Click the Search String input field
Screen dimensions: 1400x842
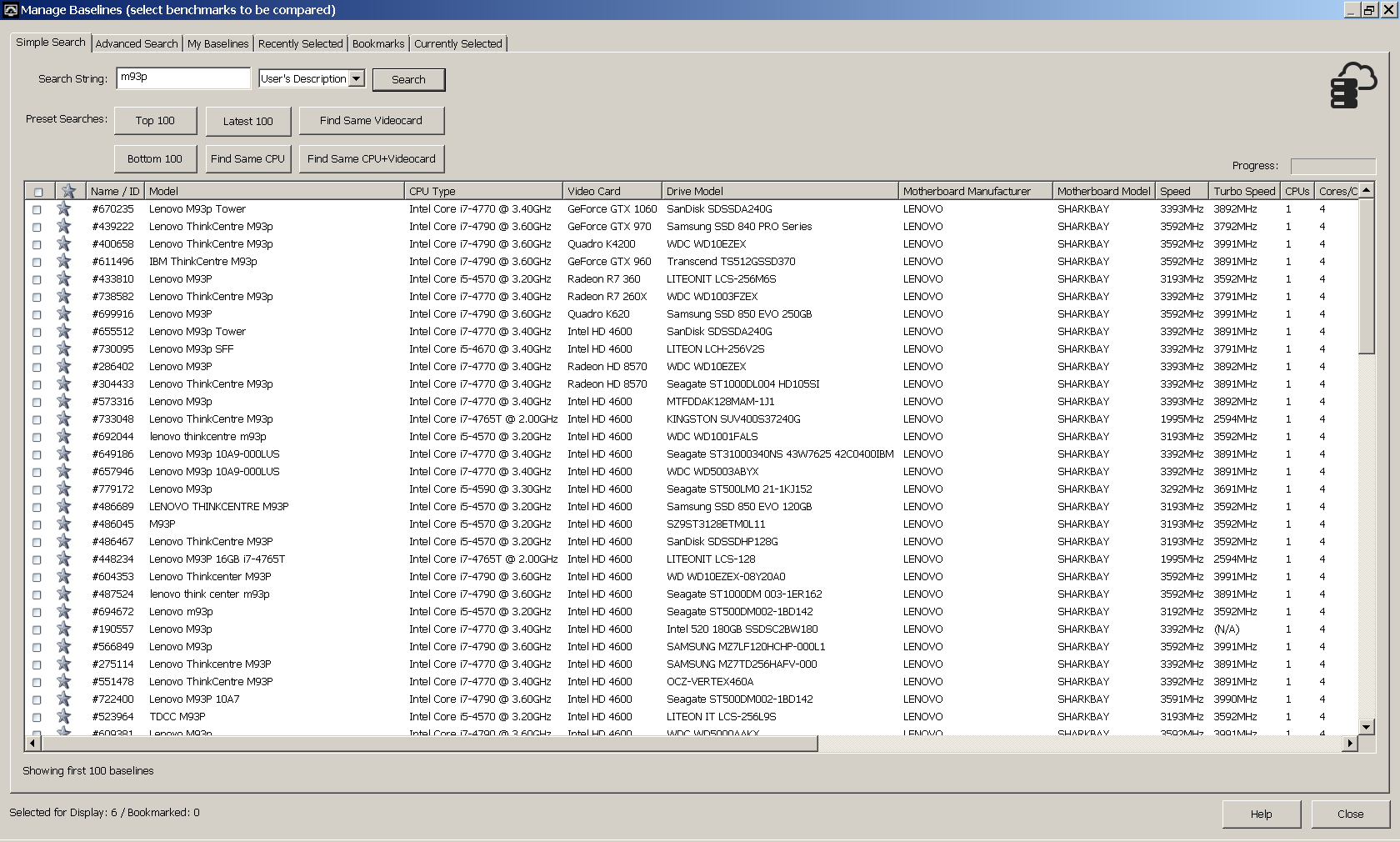(183, 78)
